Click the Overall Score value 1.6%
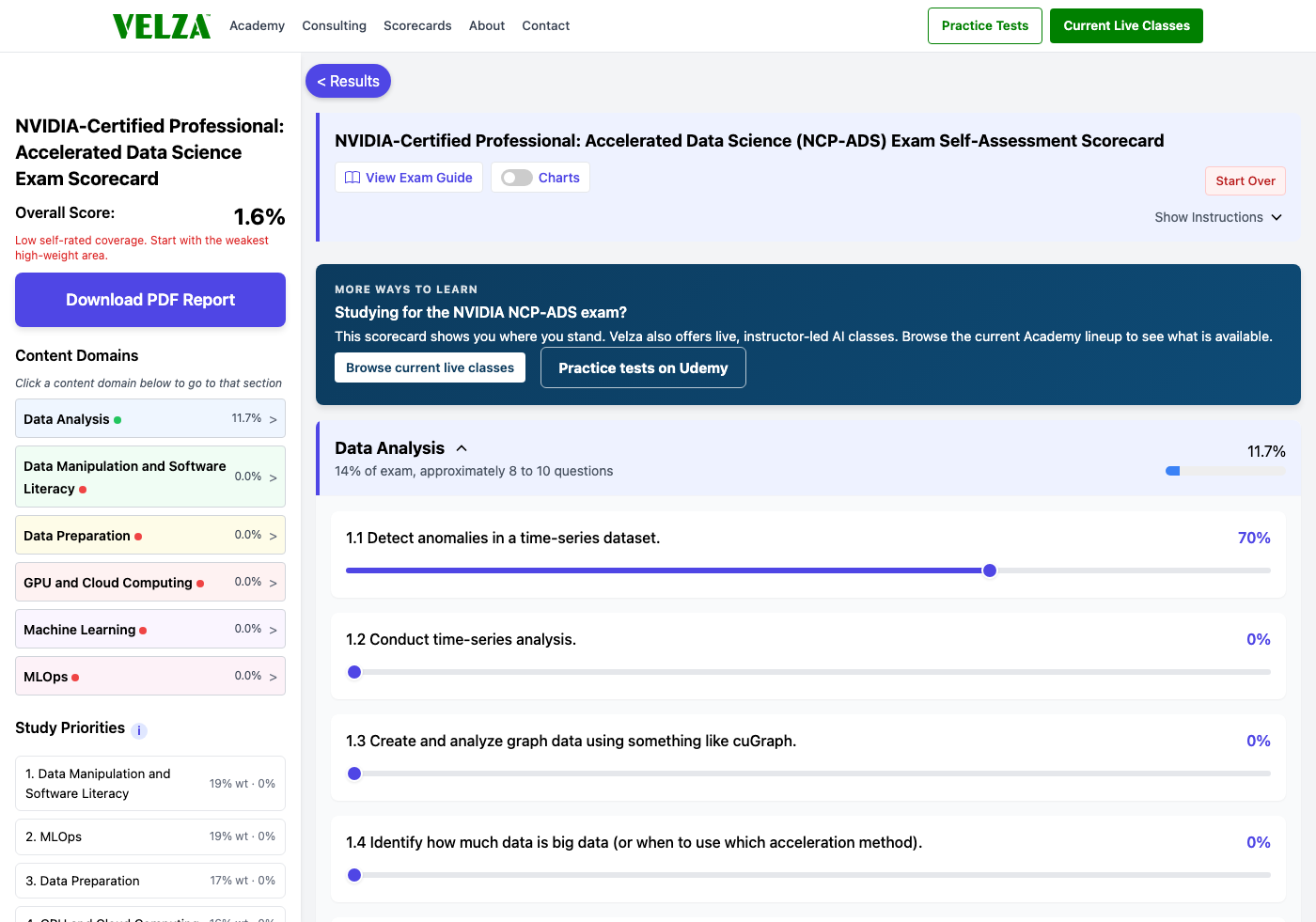Viewport: 1316px width, 922px height. click(x=259, y=217)
